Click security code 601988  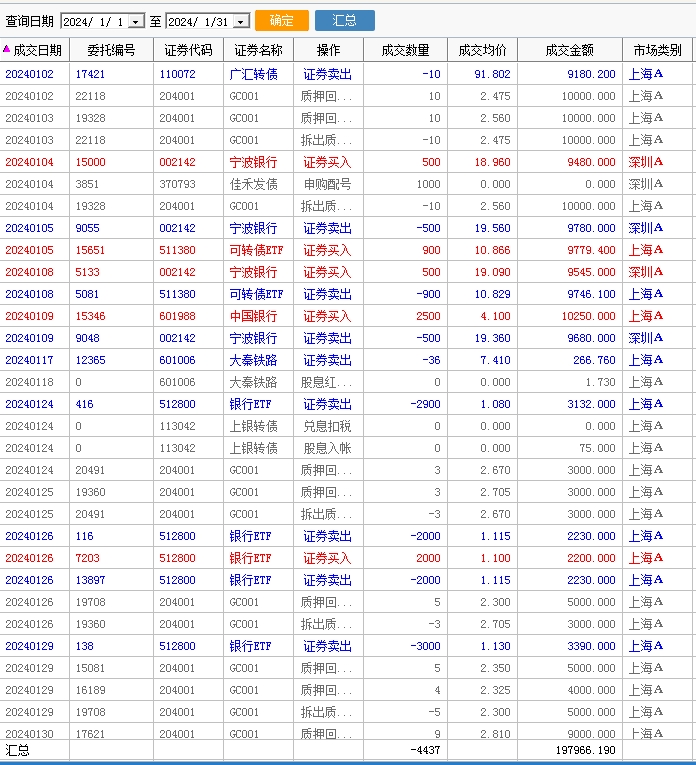tap(177, 316)
